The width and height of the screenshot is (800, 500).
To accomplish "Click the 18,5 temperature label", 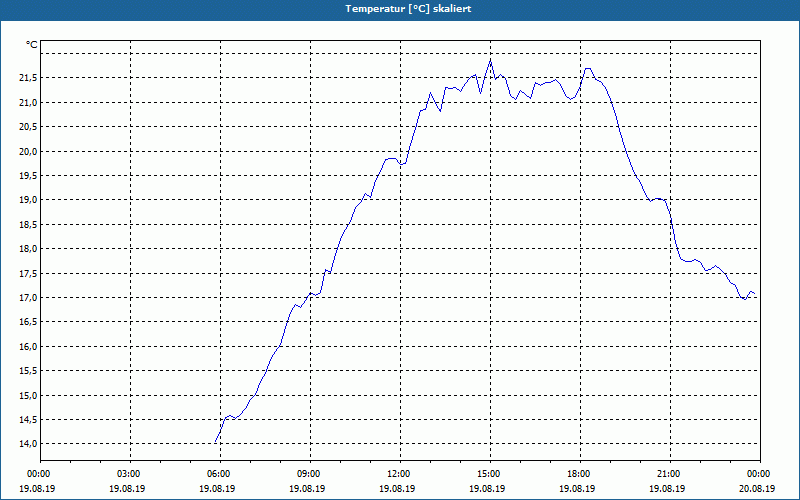I will (28, 224).
